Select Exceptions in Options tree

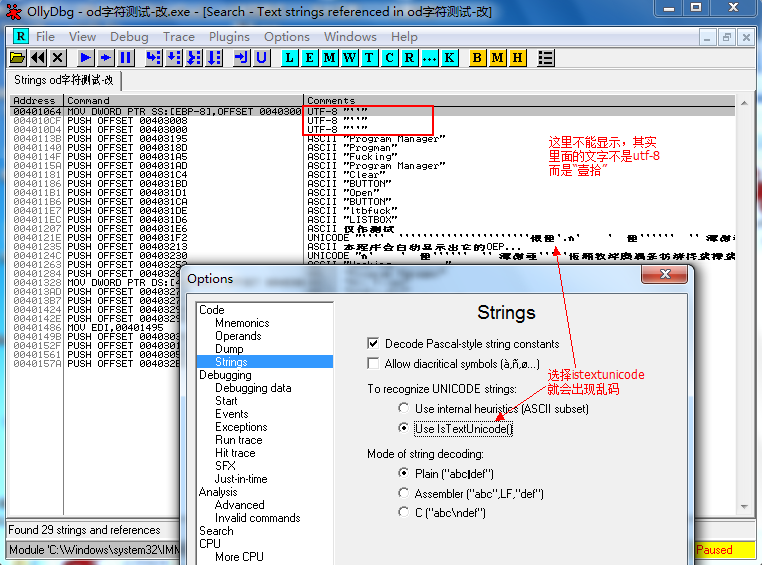[241, 427]
